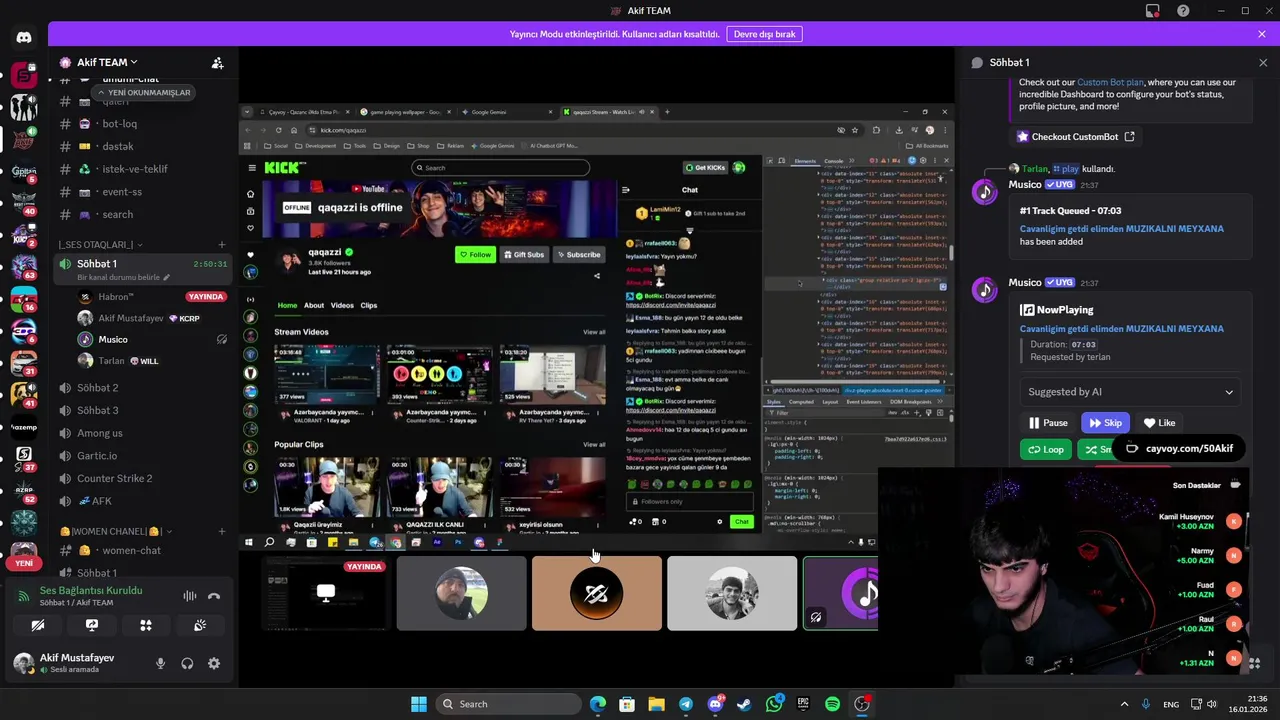Click Follow on streamed Kick page
Screen dimensions: 1280x720
point(475,254)
